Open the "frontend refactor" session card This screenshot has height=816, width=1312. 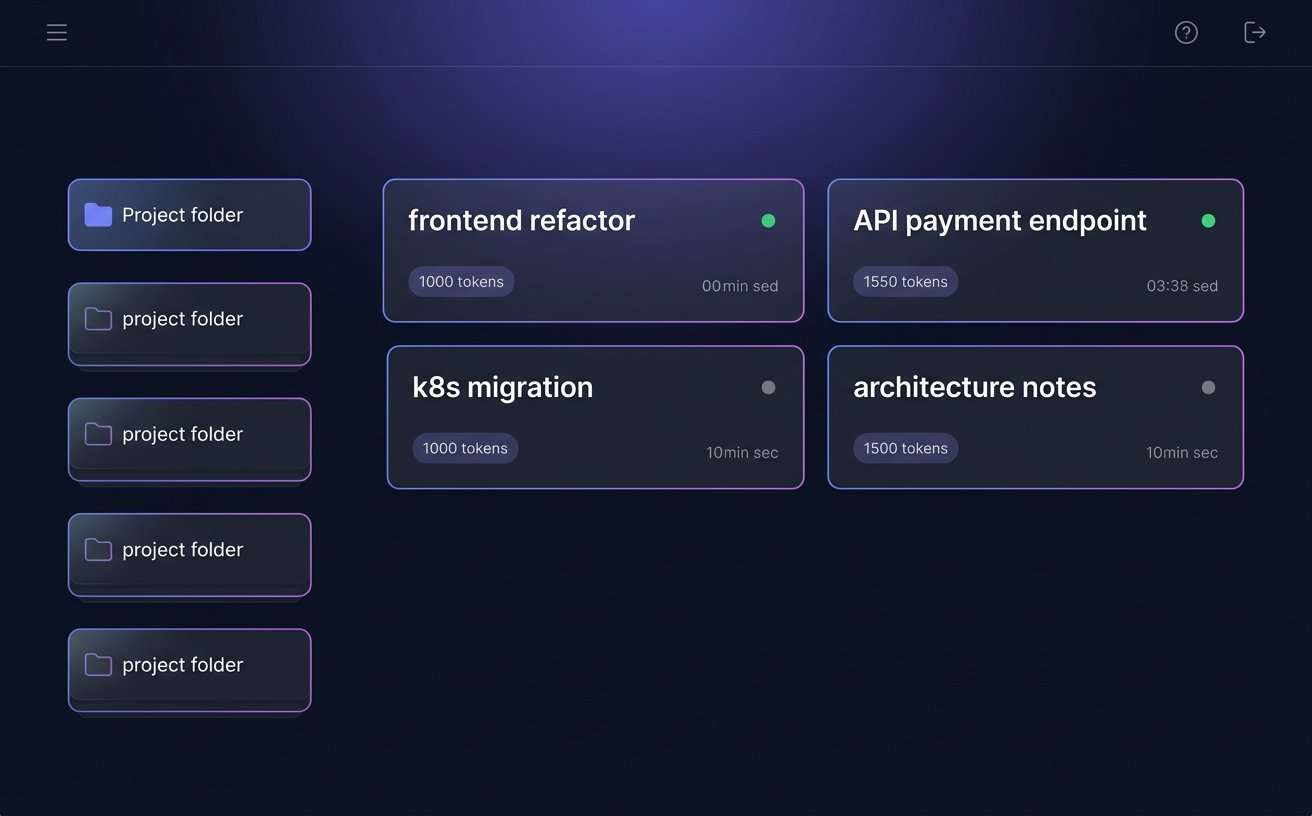[x=593, y=250]
